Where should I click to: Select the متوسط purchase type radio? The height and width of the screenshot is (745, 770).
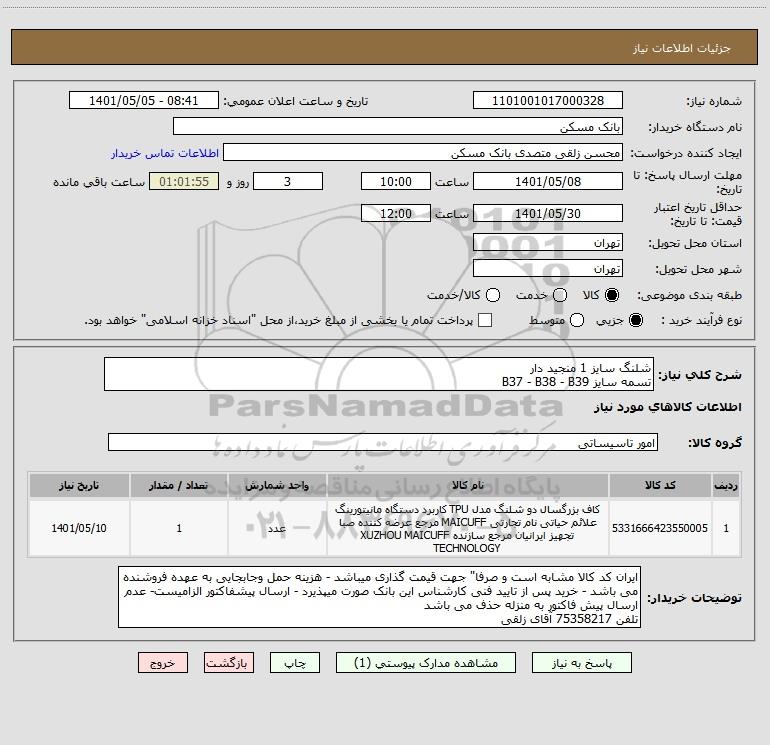(577, 320)
